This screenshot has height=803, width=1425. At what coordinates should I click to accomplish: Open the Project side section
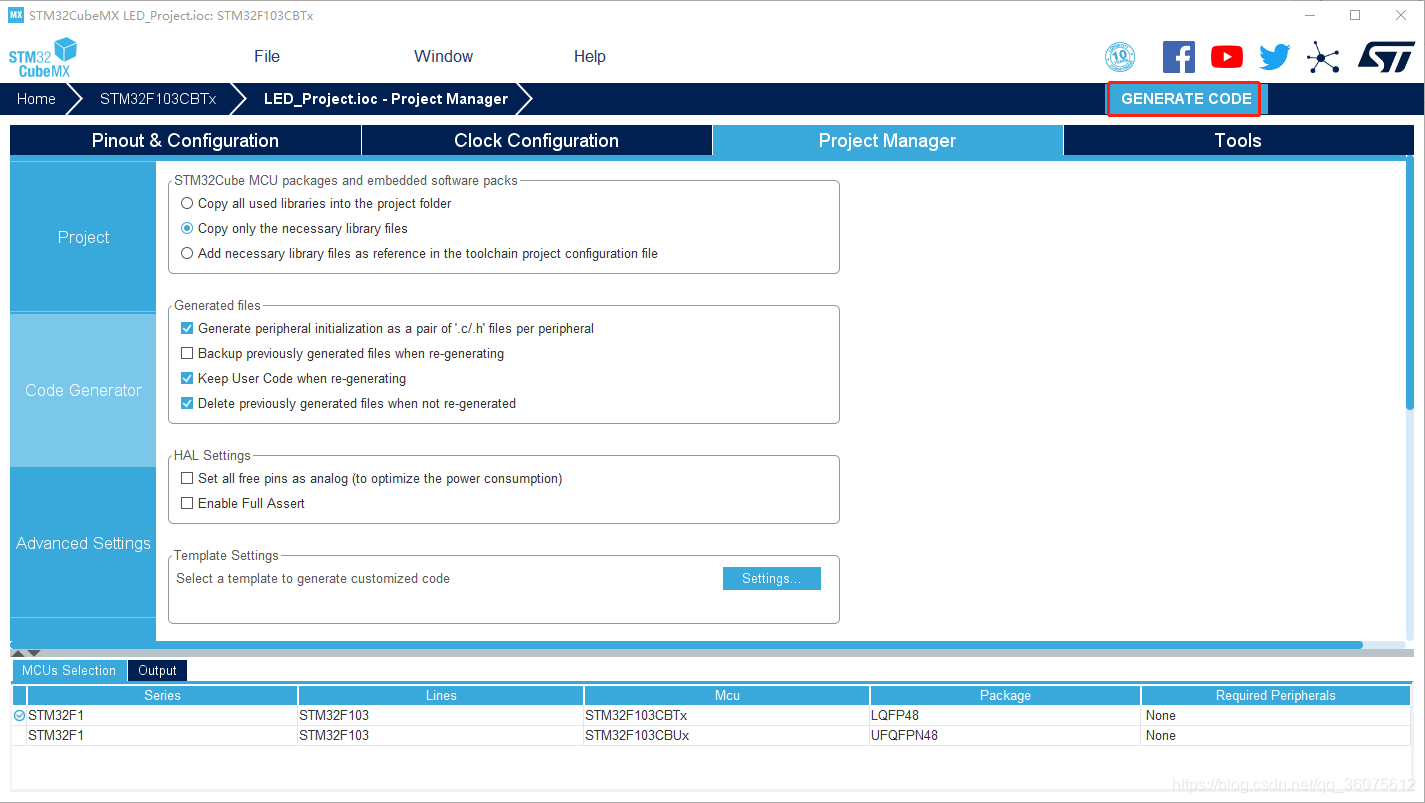[83, 237]
